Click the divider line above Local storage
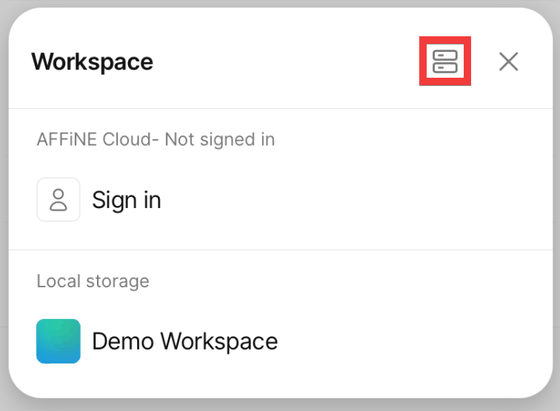Image resolution: width=560 pixels, height=411 pixels. [281, 250]
